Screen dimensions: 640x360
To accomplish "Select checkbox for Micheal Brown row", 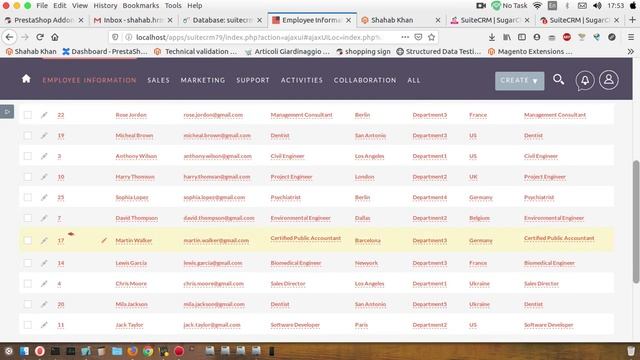I will tap(27, 136).
